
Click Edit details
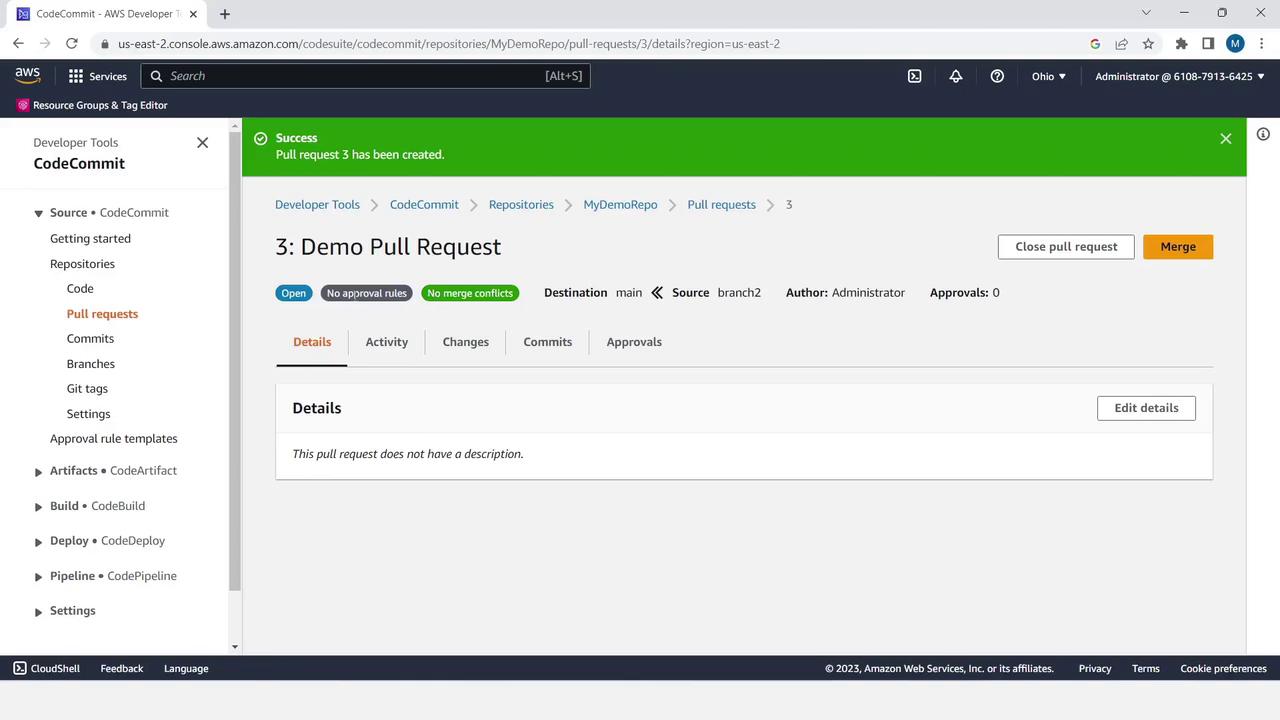[x=1146, y=408]
